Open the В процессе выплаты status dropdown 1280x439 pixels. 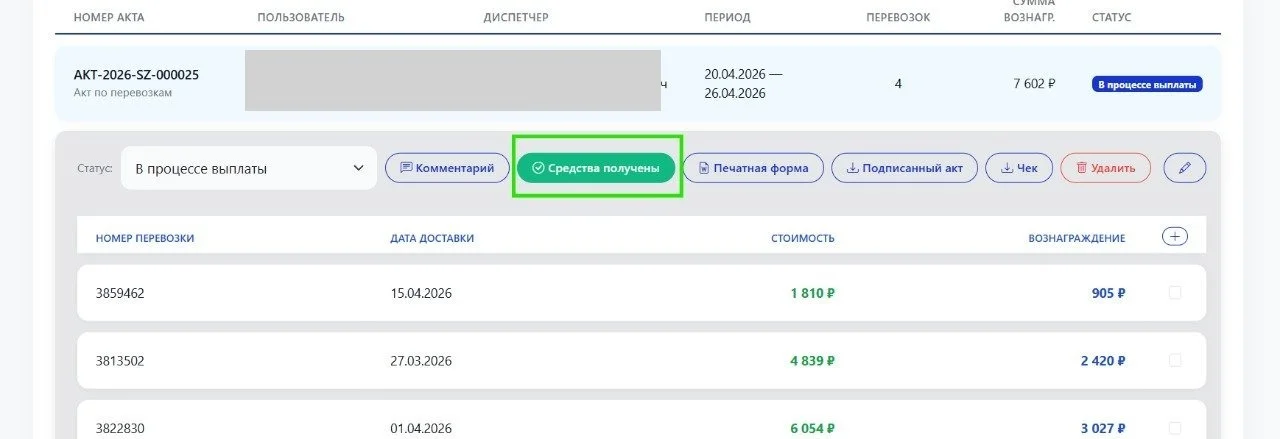(x=249, y=168)
